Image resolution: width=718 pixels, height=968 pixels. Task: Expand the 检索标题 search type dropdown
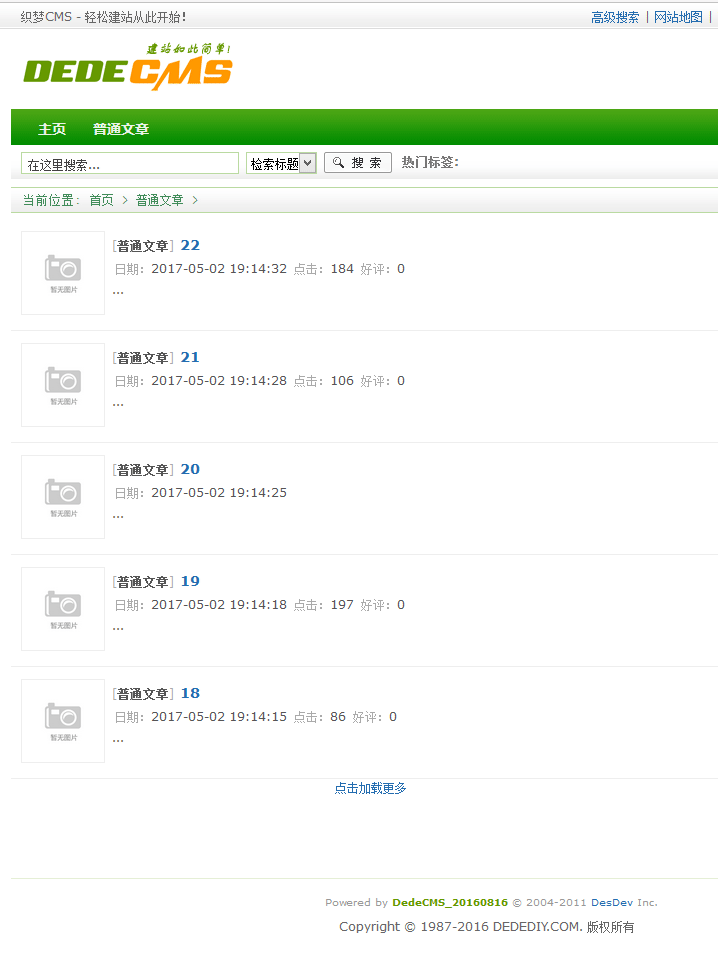click(x=281, y=163)
